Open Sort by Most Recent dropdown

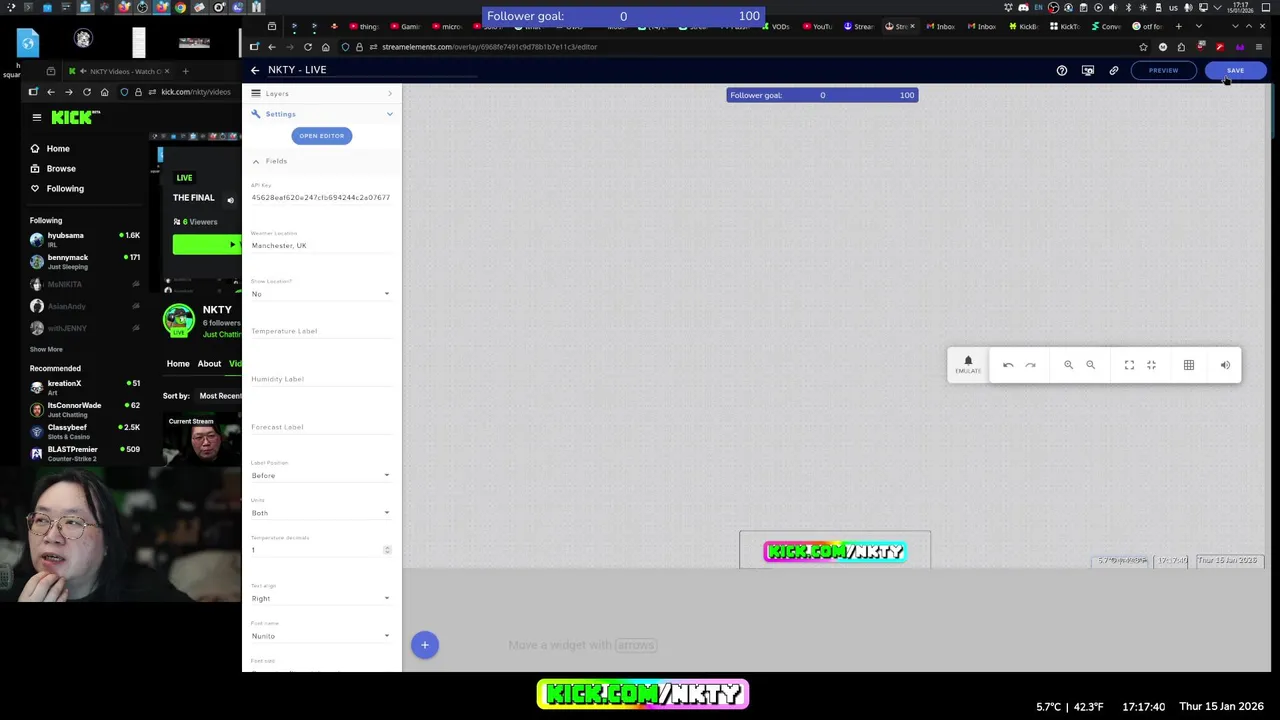219,396
